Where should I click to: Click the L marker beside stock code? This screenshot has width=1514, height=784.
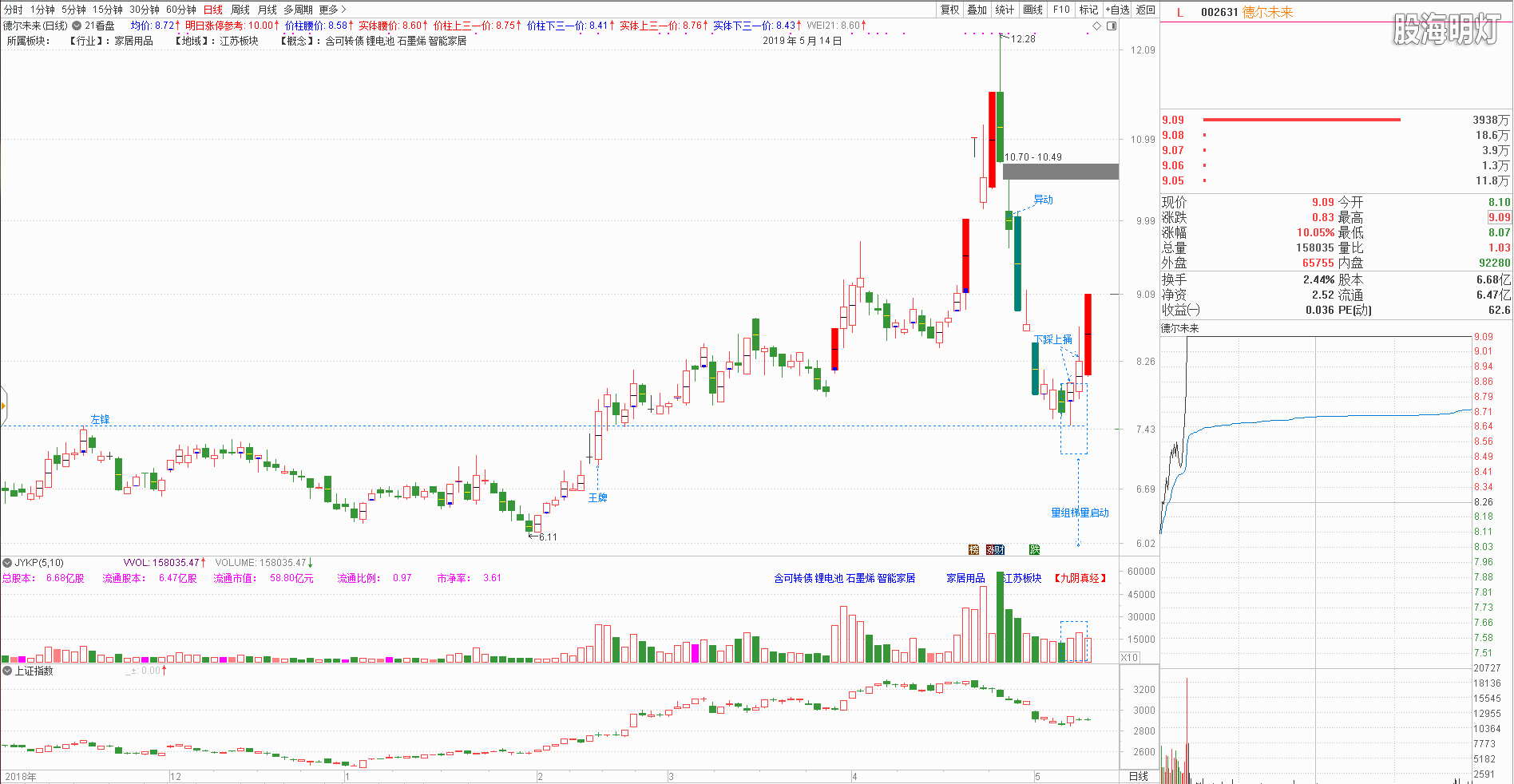click(x=1180, y=12)
